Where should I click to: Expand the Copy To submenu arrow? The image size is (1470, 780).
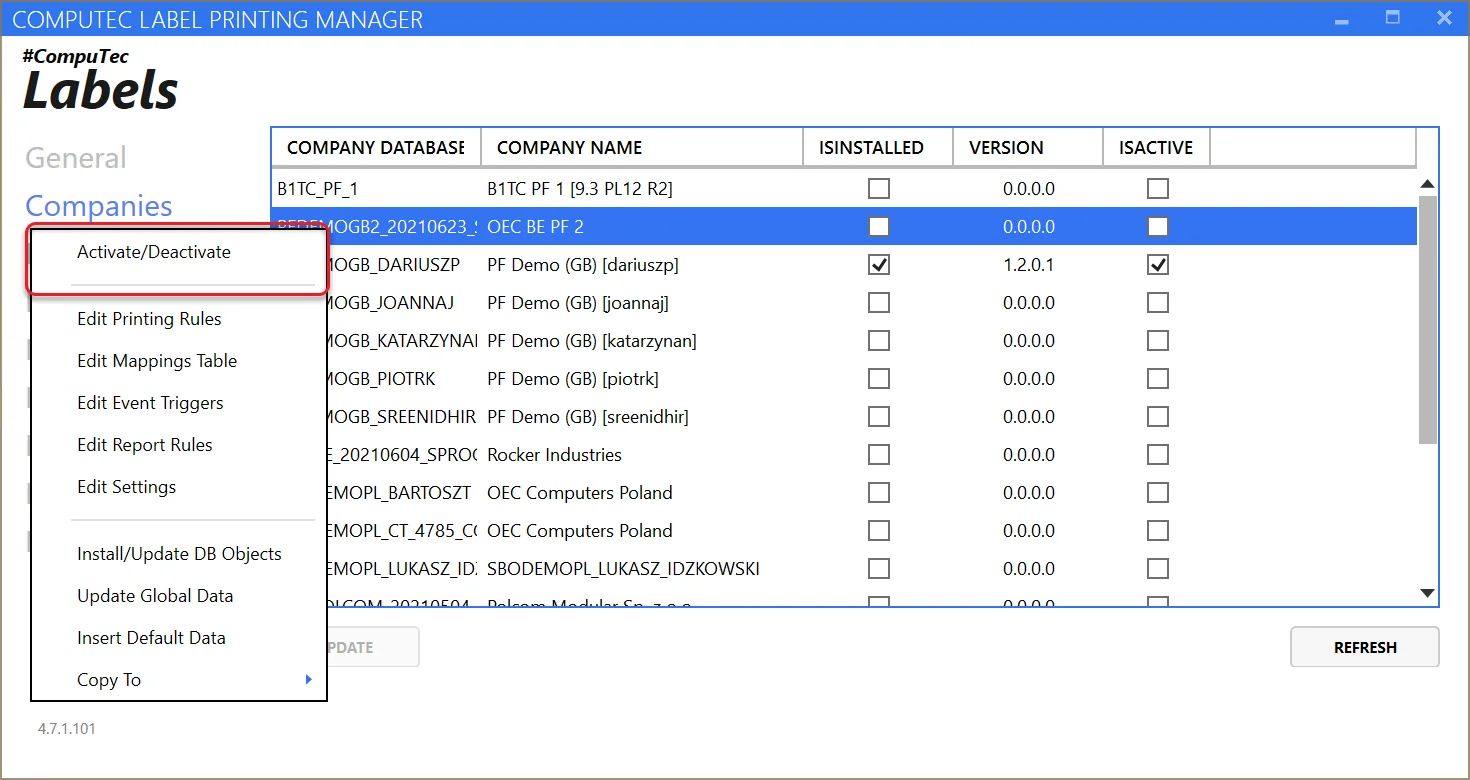pos(309,680)
